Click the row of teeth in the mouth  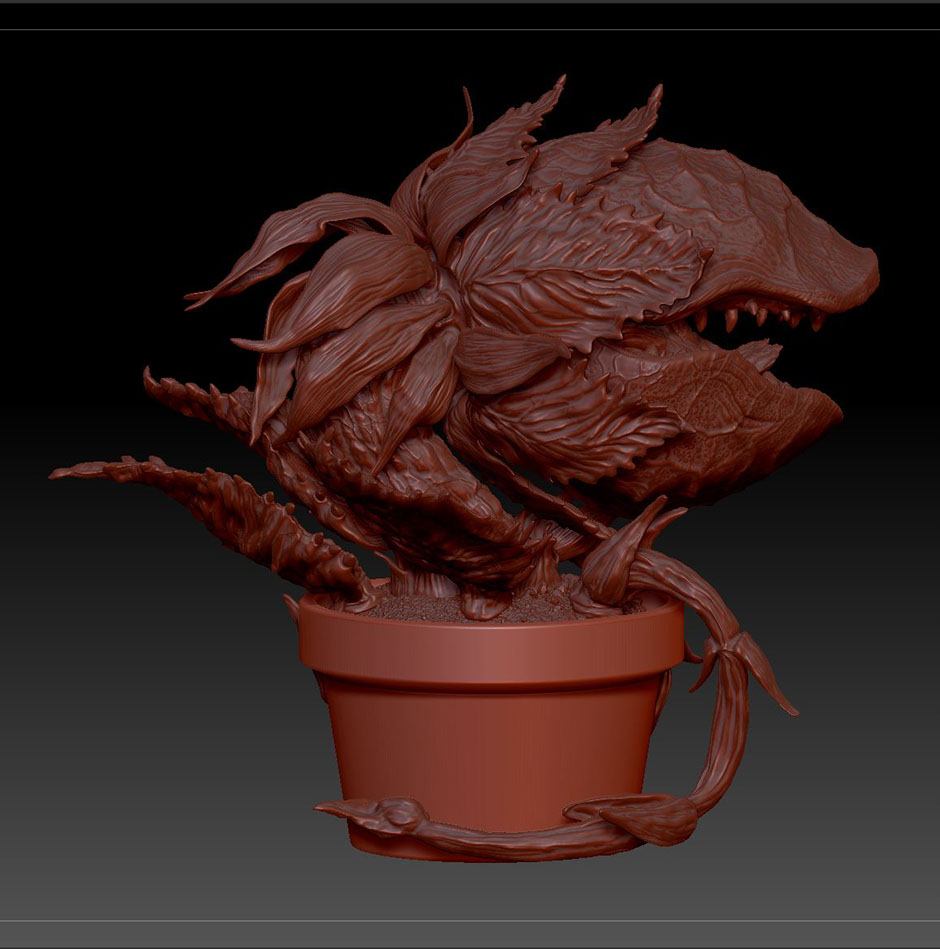(x=760, y=317)
